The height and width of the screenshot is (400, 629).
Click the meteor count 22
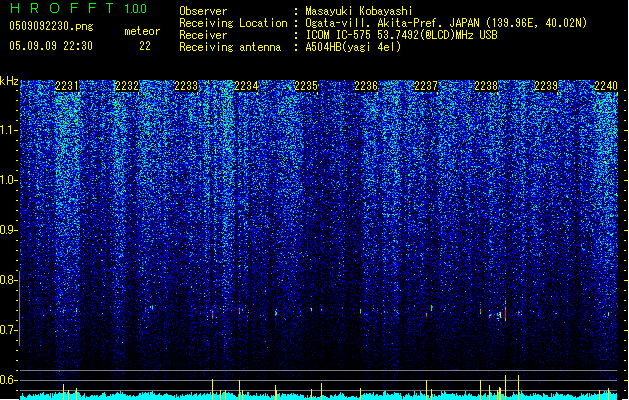pos(145,46)
